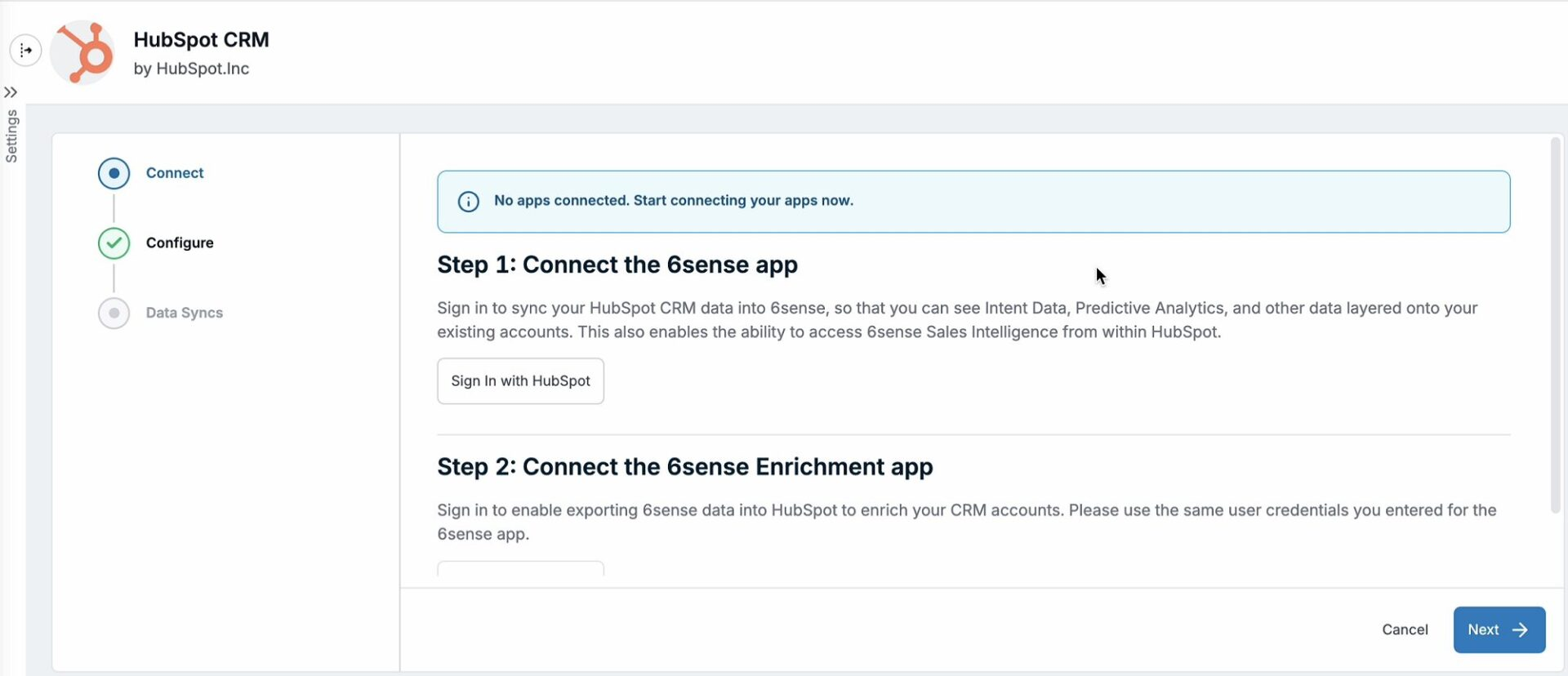The image size is (1568, 676).
Task: Click the Cancel button
Action: tap(1405, 629)
